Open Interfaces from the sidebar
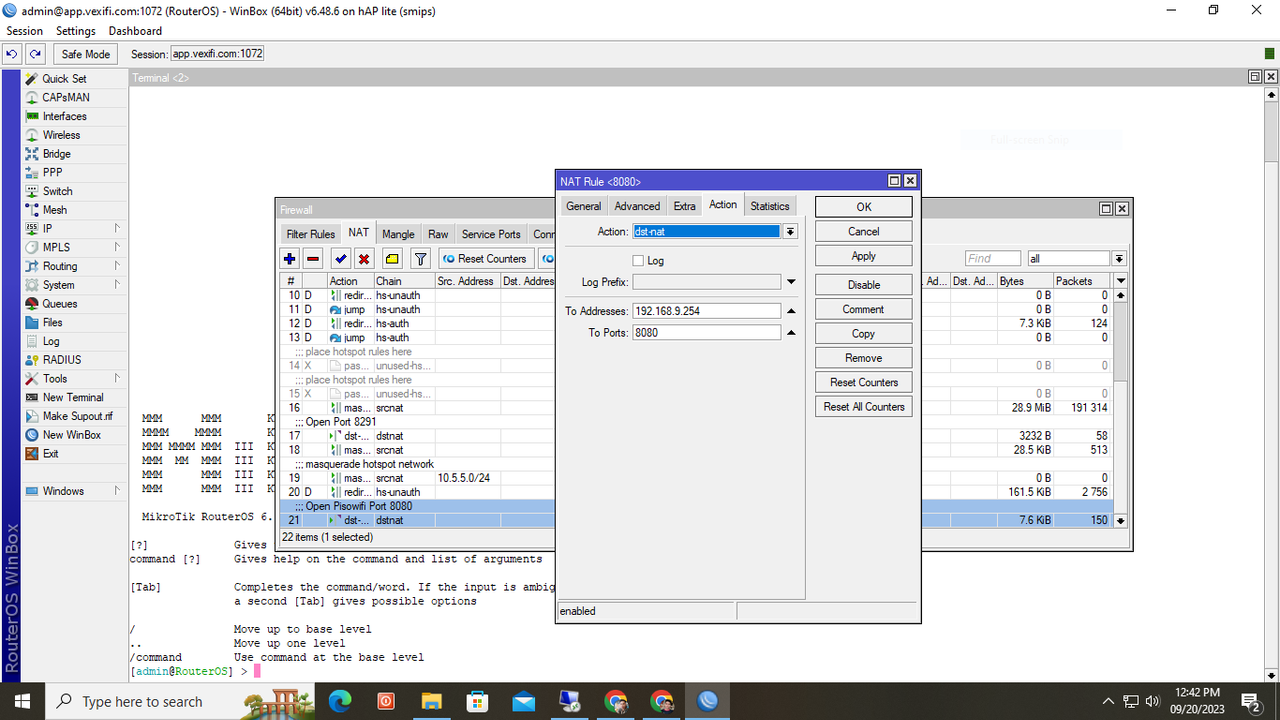1280x720 pixels. tap(64, 116)
